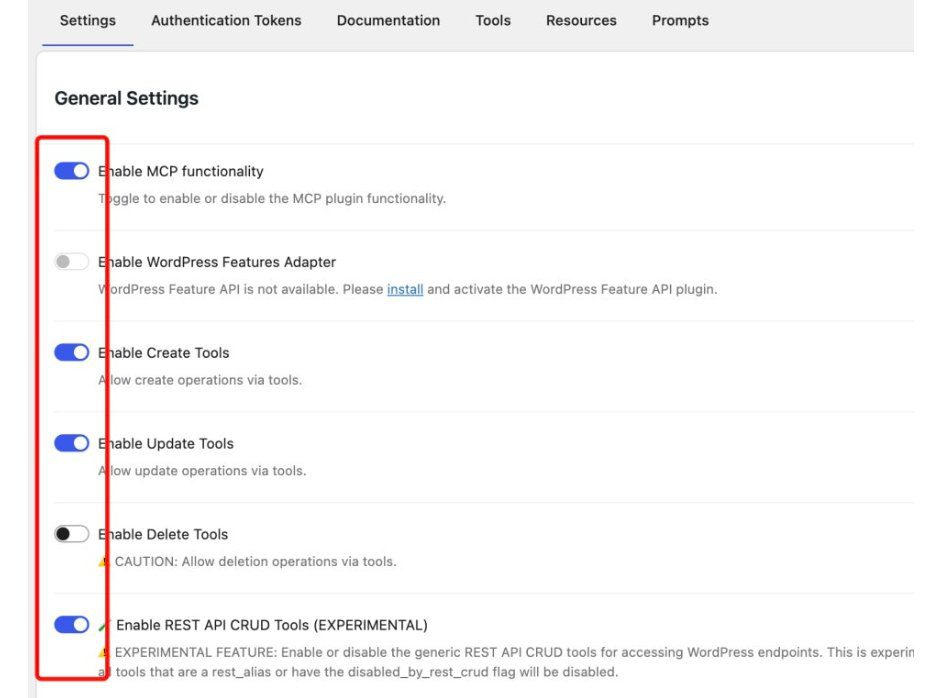Disable the Enable MCP functionality switch
Screen dimensions: 940x698
pyautogui.click(x=71, y=171)
